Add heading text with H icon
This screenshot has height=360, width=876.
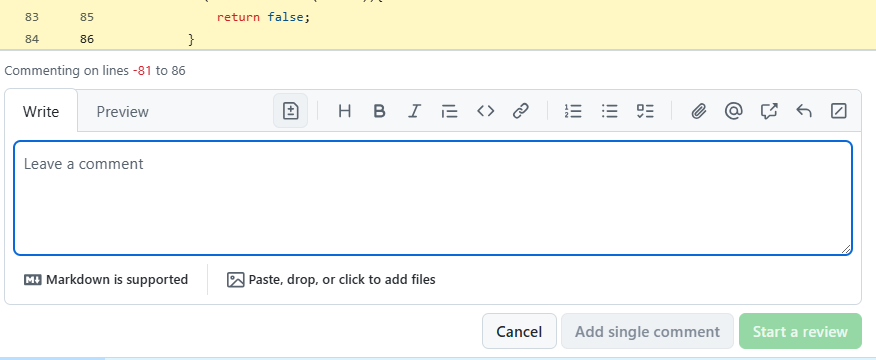345,111
